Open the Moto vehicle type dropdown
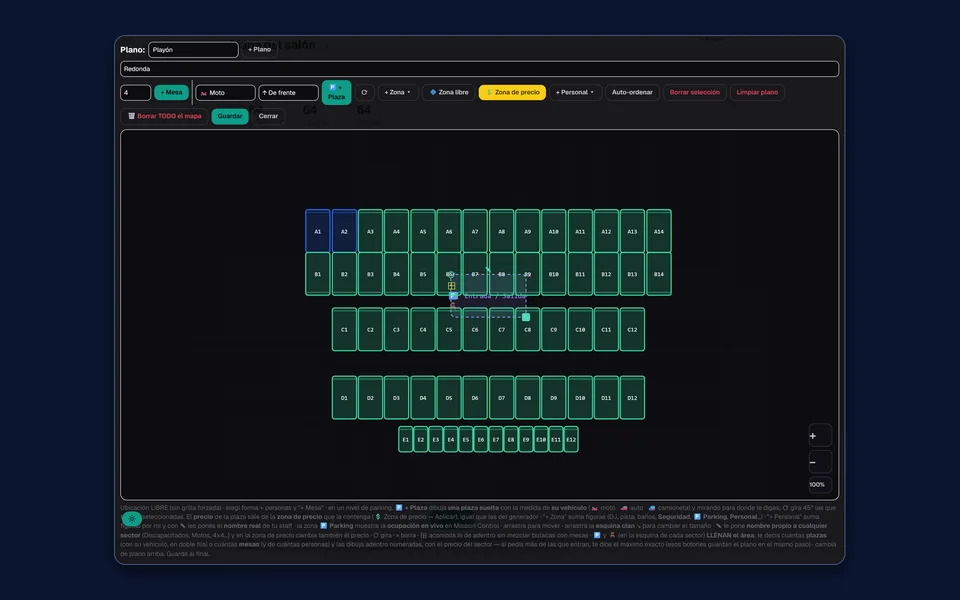Screen dimensions: 960x600 pos(225,92)
